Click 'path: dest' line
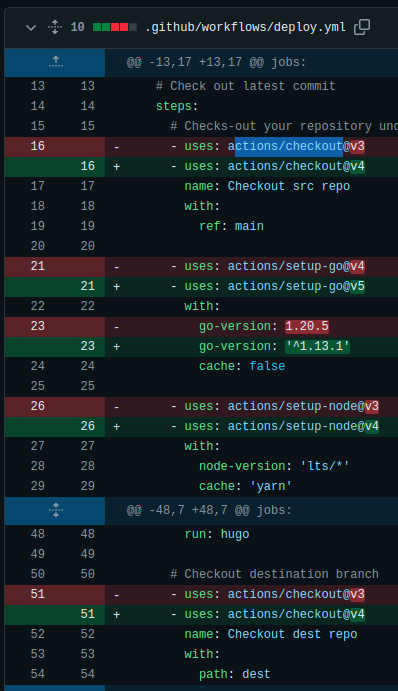398x691 pixels. coord(234,674)
